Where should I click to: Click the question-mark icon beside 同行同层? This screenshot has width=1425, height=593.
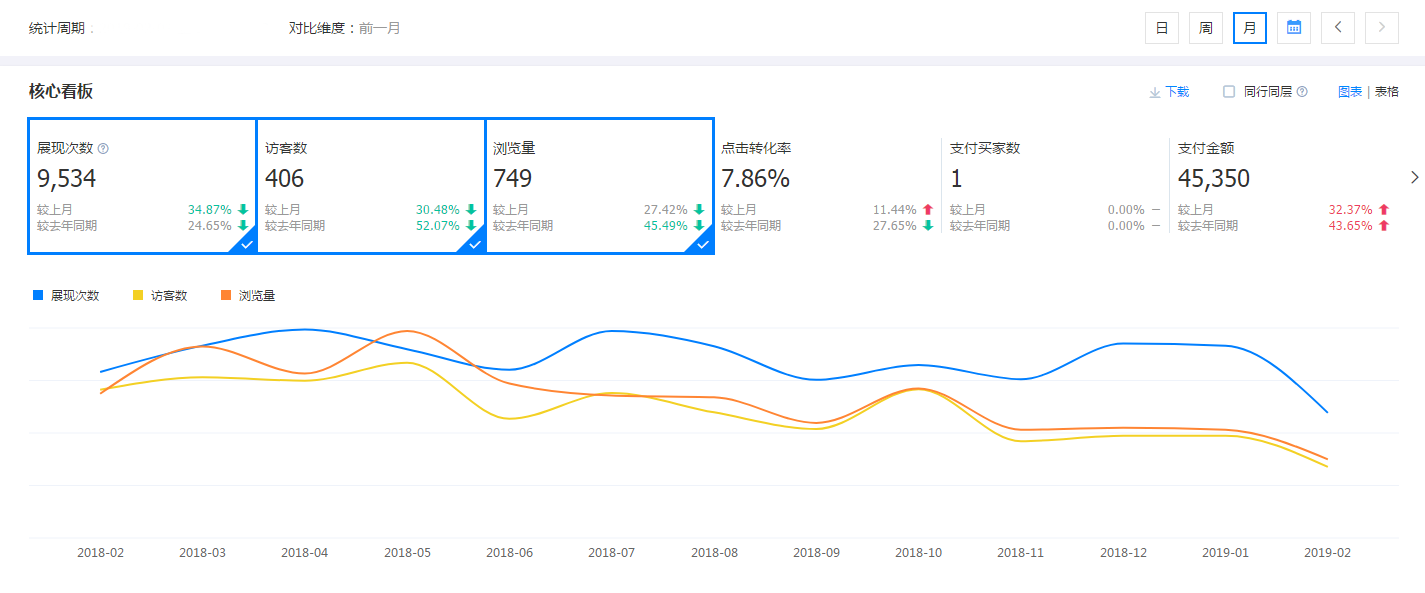tap(1300, 91)
